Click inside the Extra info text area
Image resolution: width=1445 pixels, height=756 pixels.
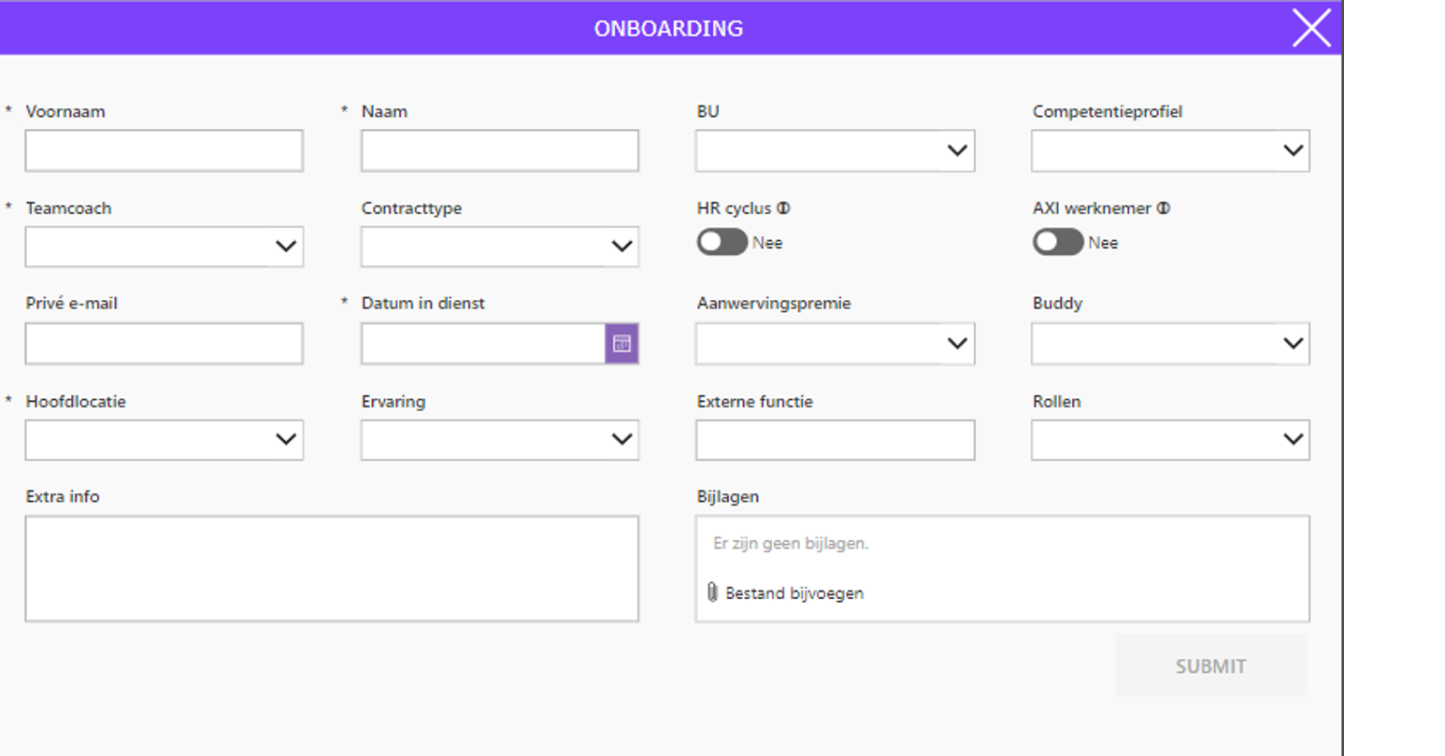[x=331, y=568]
